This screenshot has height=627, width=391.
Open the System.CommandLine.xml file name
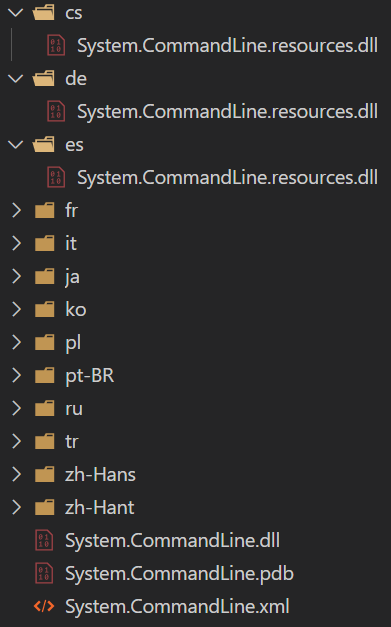[177, 607]
